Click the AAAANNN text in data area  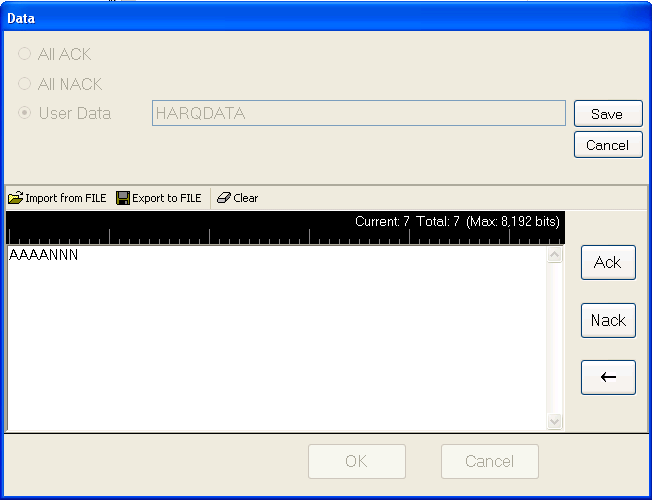(x=43, y=255)
